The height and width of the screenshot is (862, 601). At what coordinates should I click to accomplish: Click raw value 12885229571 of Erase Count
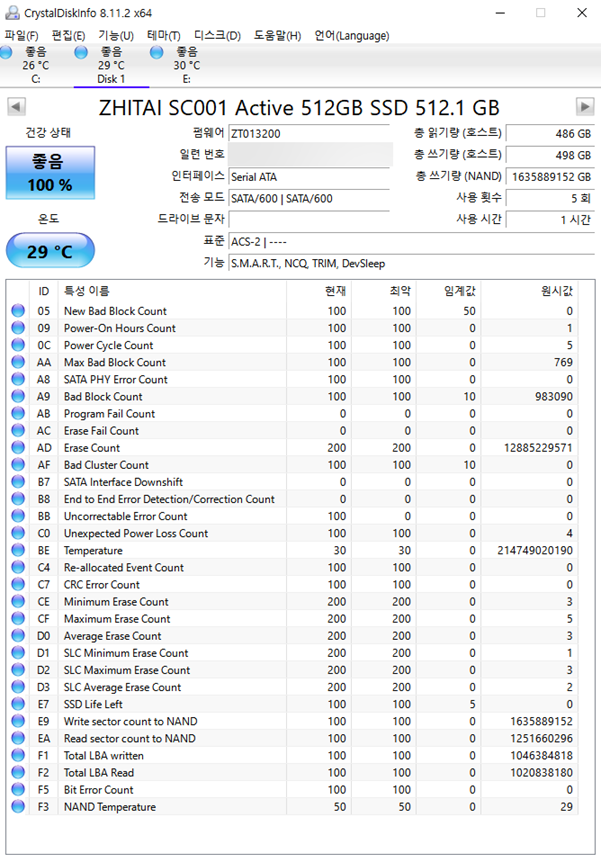click(x=538, y=447)
